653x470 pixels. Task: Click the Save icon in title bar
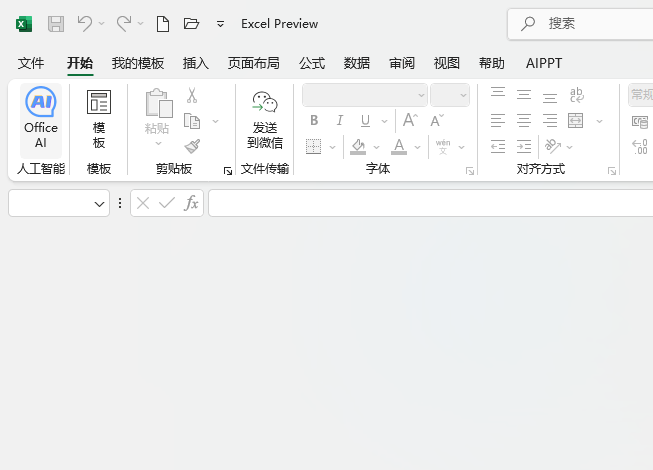(x=56, y=24)
